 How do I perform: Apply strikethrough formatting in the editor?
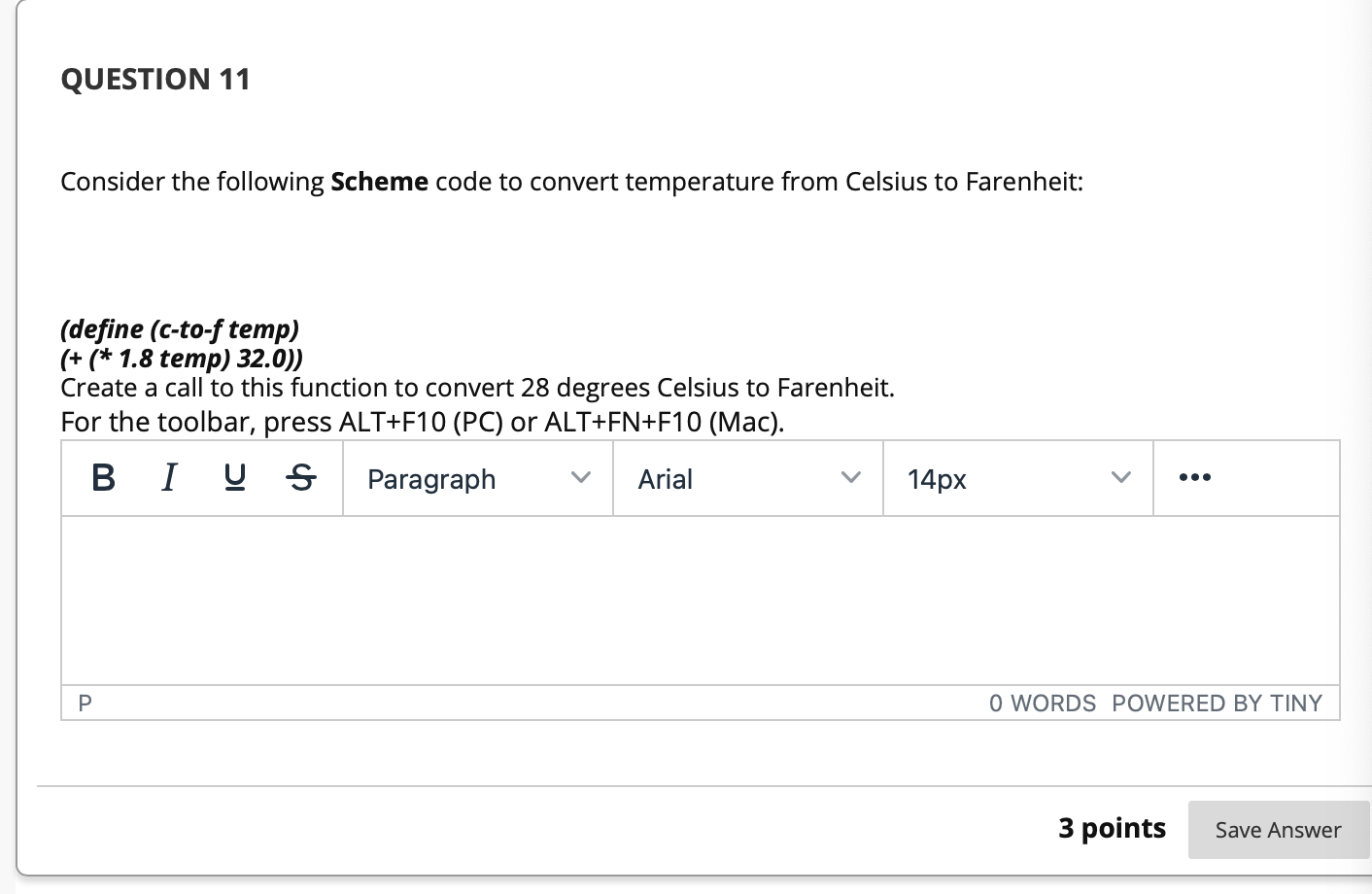tap(300, 477)
